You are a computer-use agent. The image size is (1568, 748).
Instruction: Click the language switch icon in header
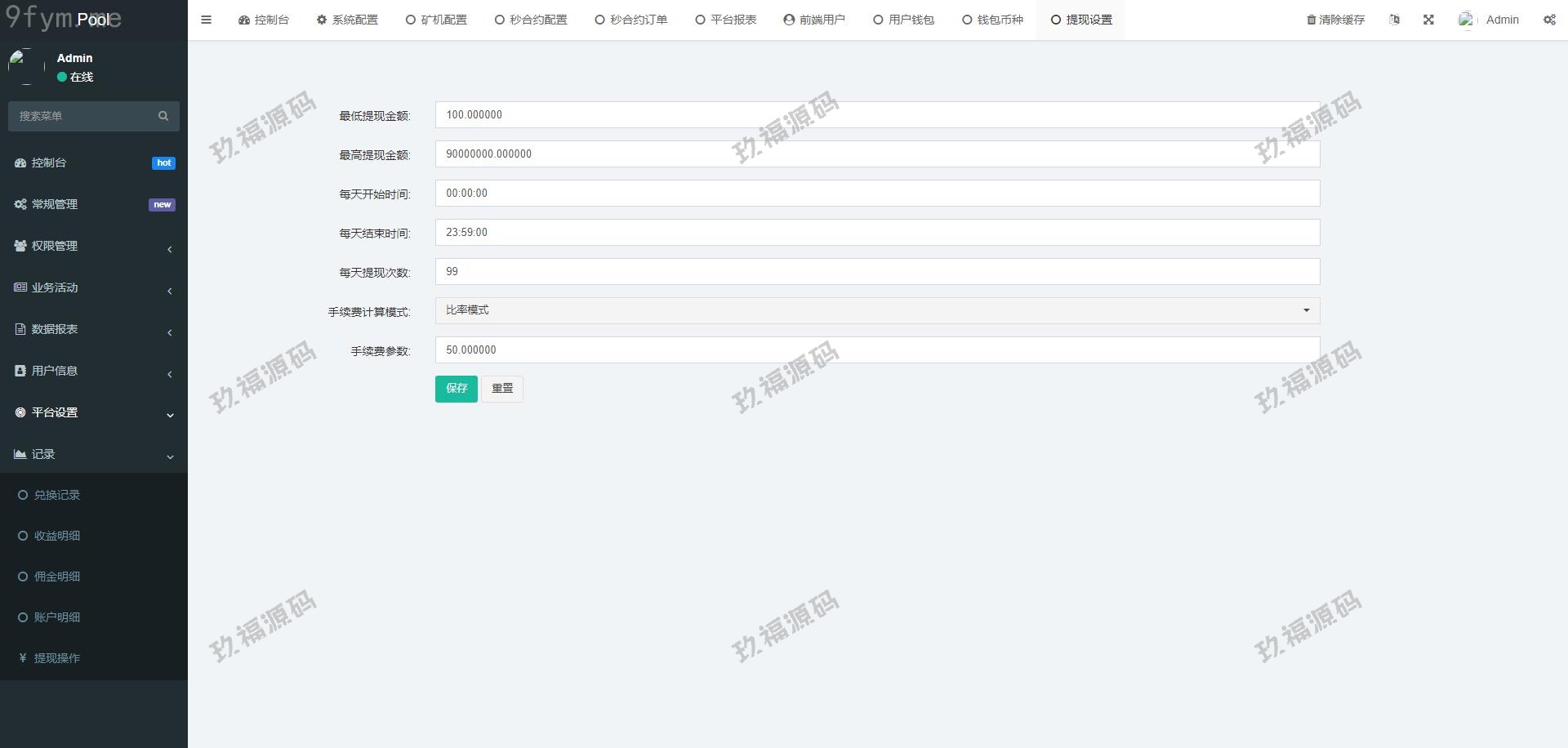(1394, 20)
